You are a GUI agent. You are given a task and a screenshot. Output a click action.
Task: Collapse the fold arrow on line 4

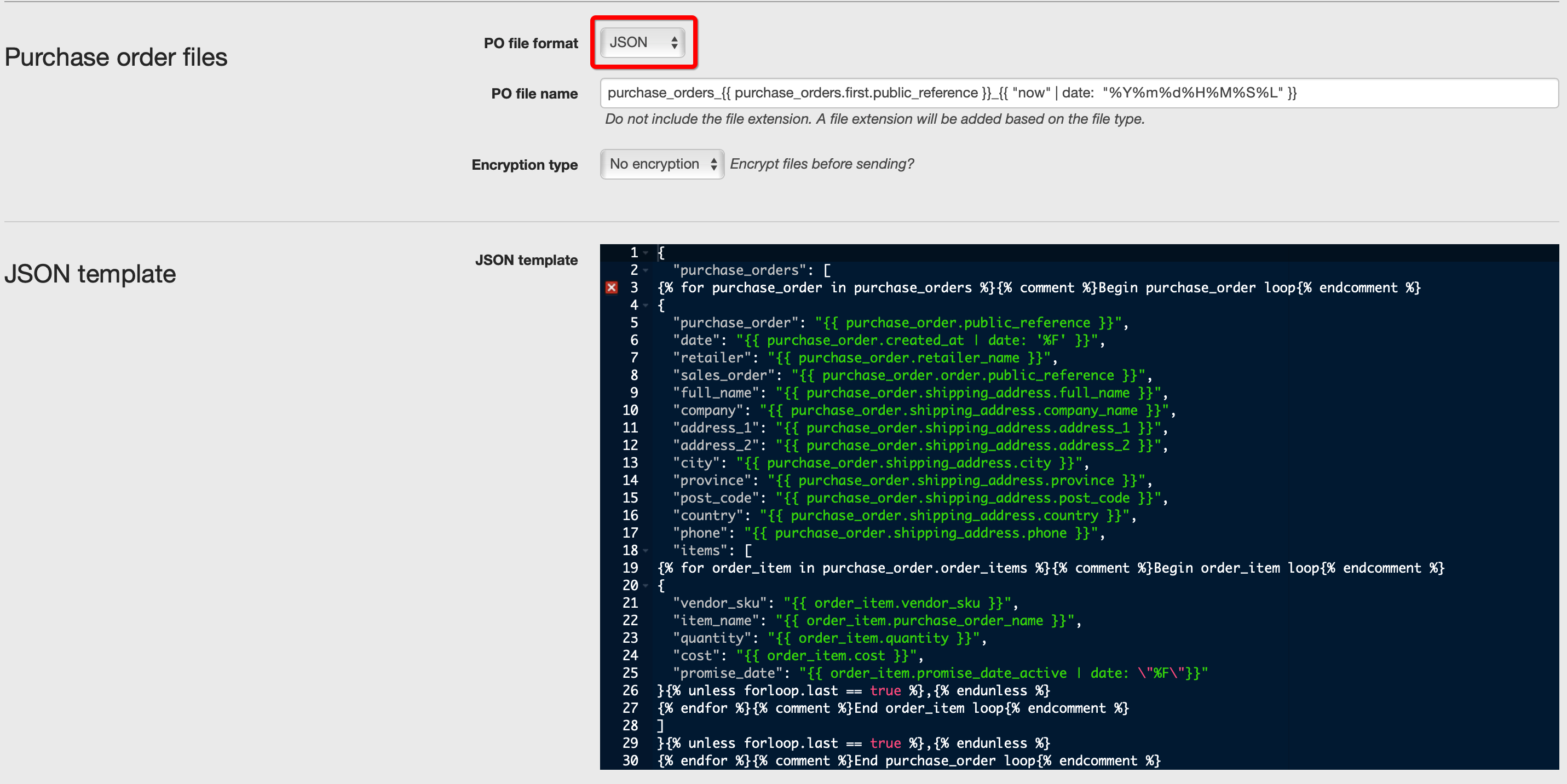(x=646, y=305)
